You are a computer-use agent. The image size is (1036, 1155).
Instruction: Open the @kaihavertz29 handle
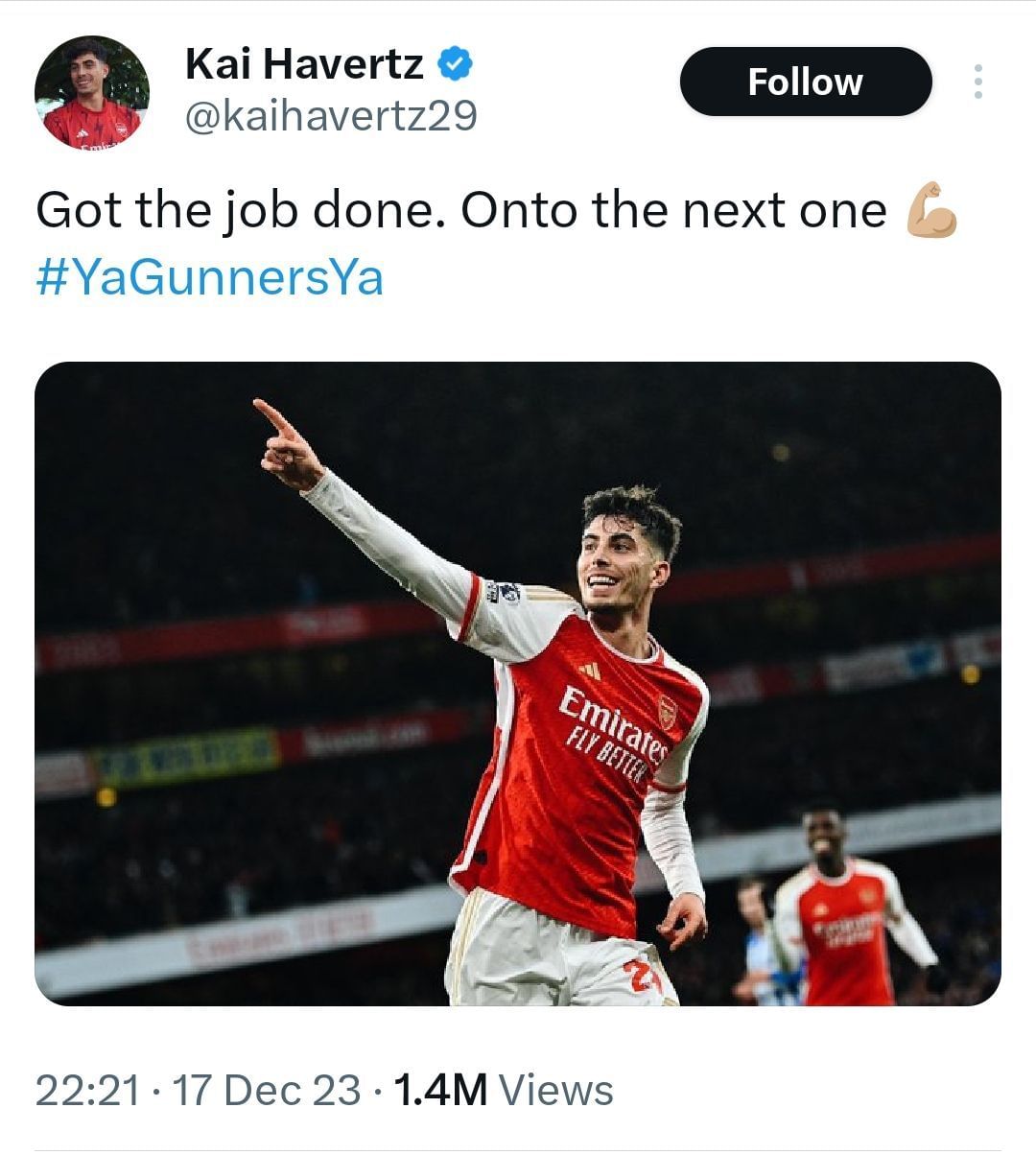[x=330, y=116]
